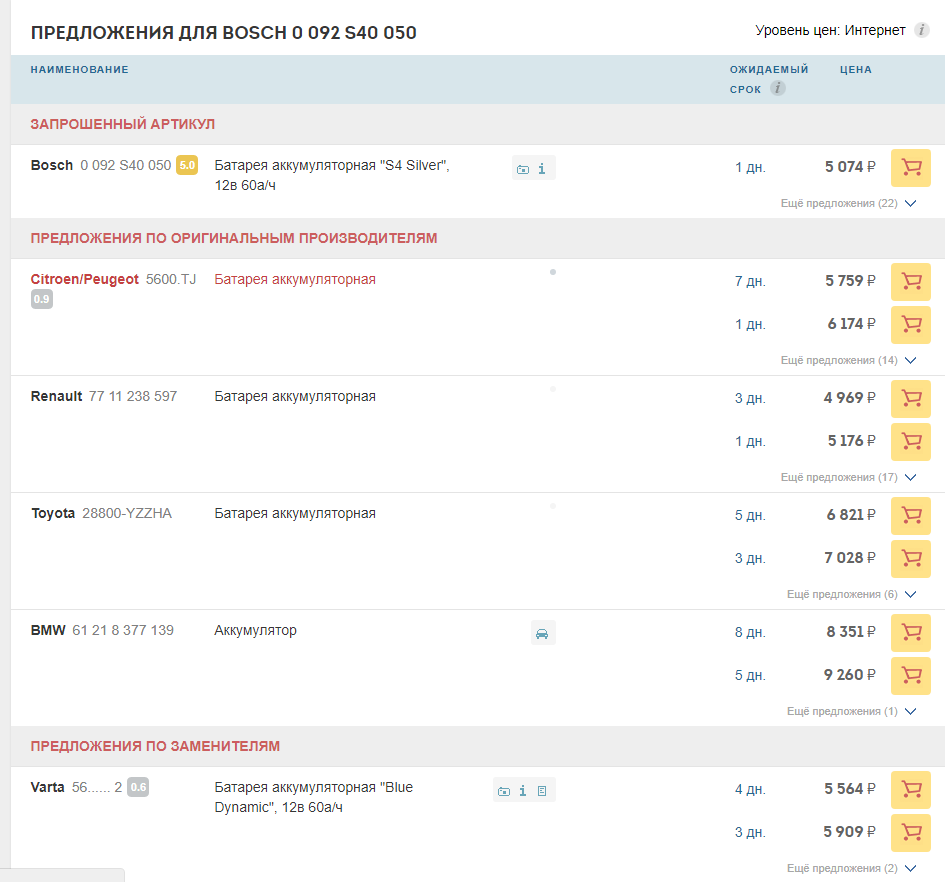Show 17 more Renault offers
Viewport: 945px width, 882px height.
tap(848, 477)
